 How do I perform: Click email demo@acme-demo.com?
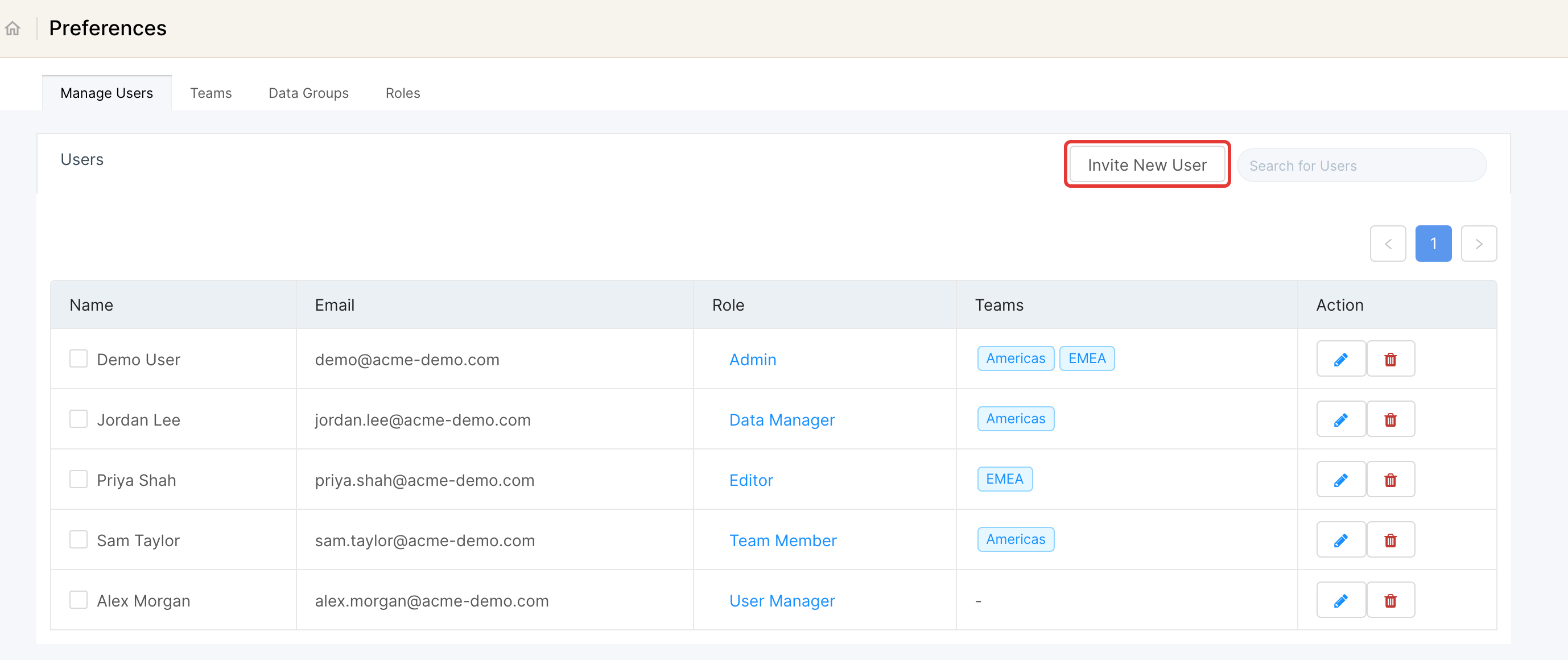pos(407,360)
